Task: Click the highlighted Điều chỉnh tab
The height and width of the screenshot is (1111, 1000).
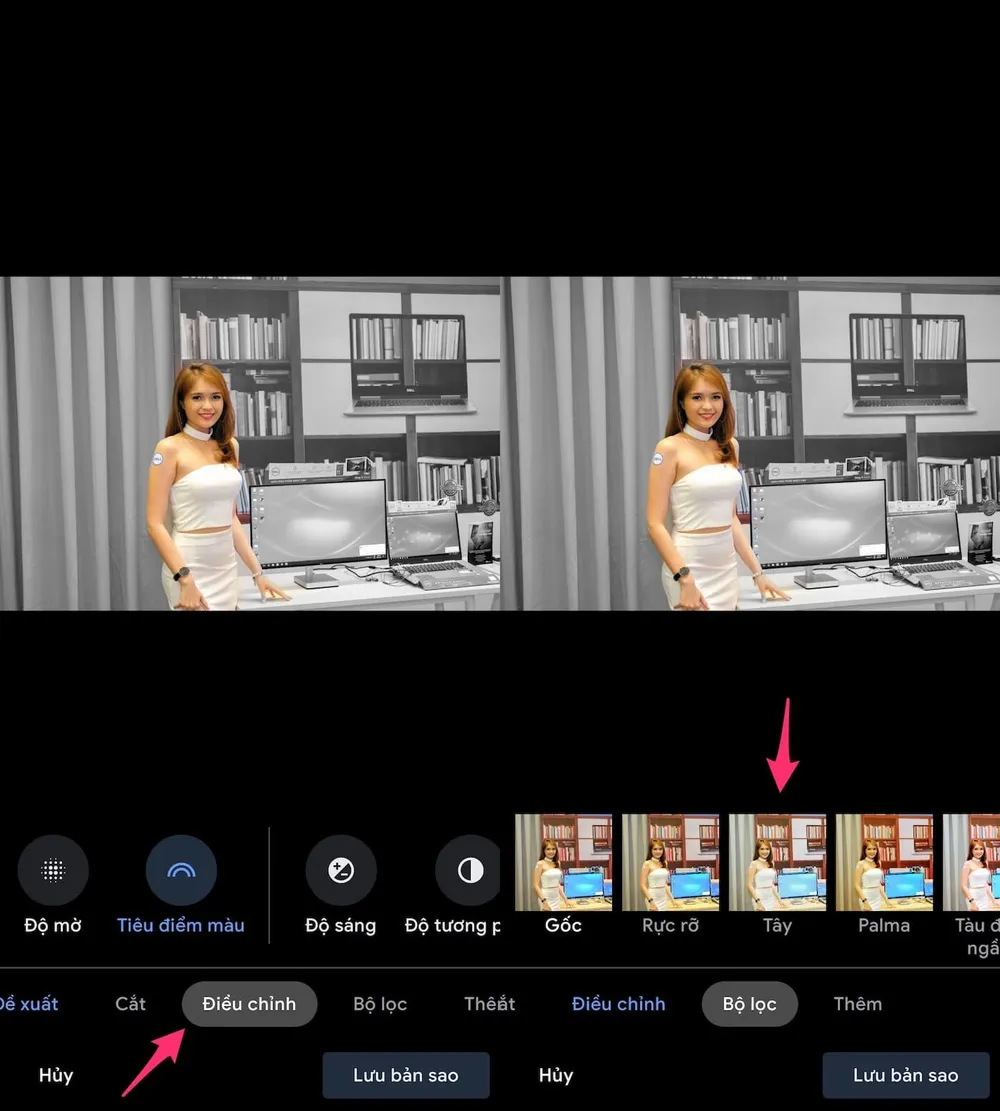Action: pyautogui.click(x=249, y=1004)
